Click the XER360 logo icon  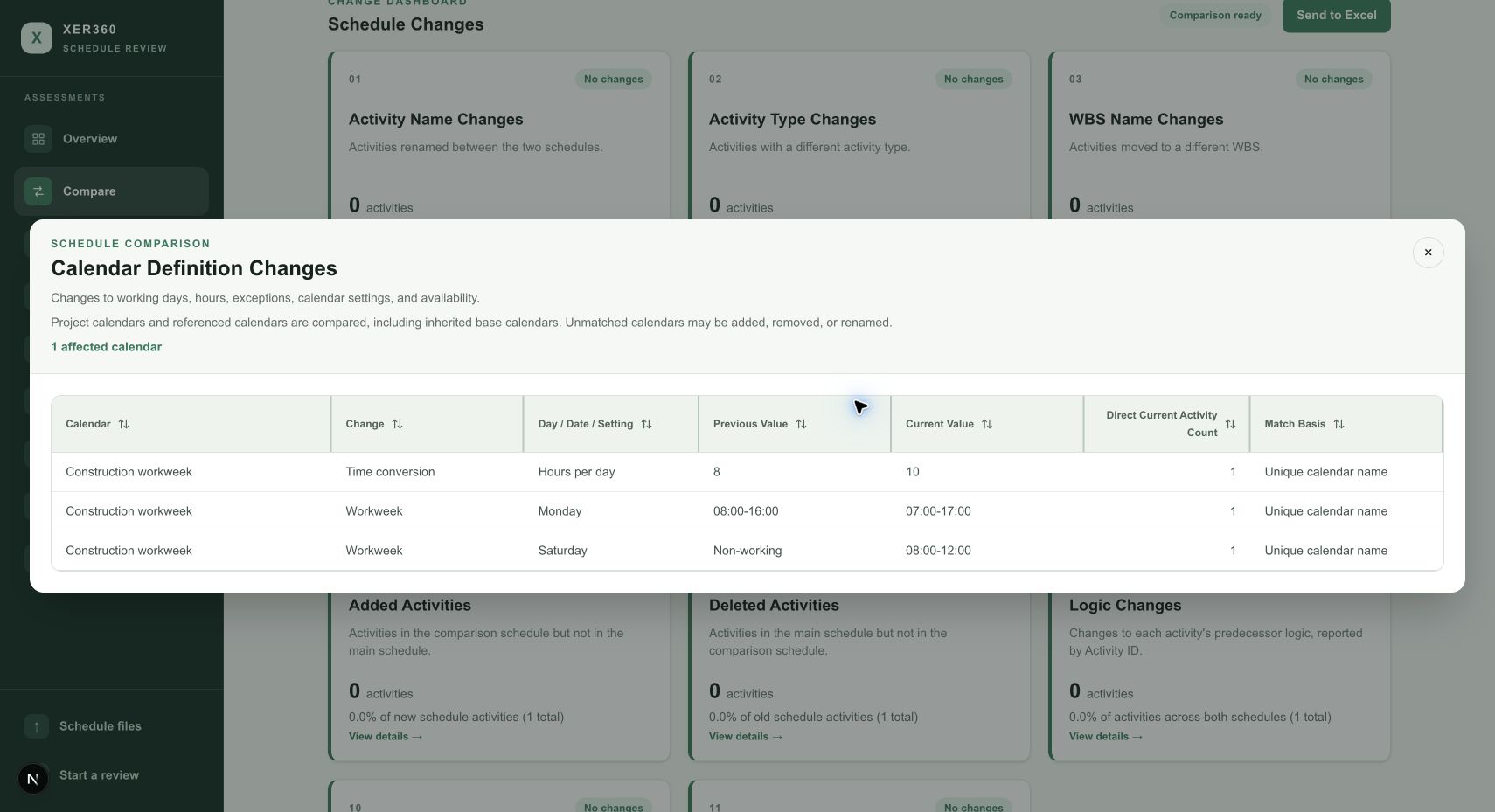[x=37, y=38]
